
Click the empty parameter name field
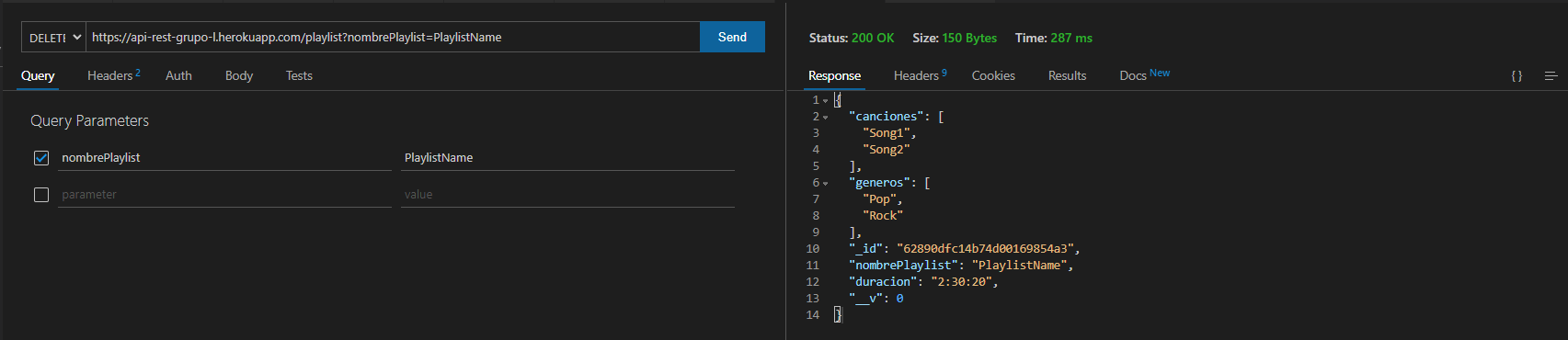point(224,195)
